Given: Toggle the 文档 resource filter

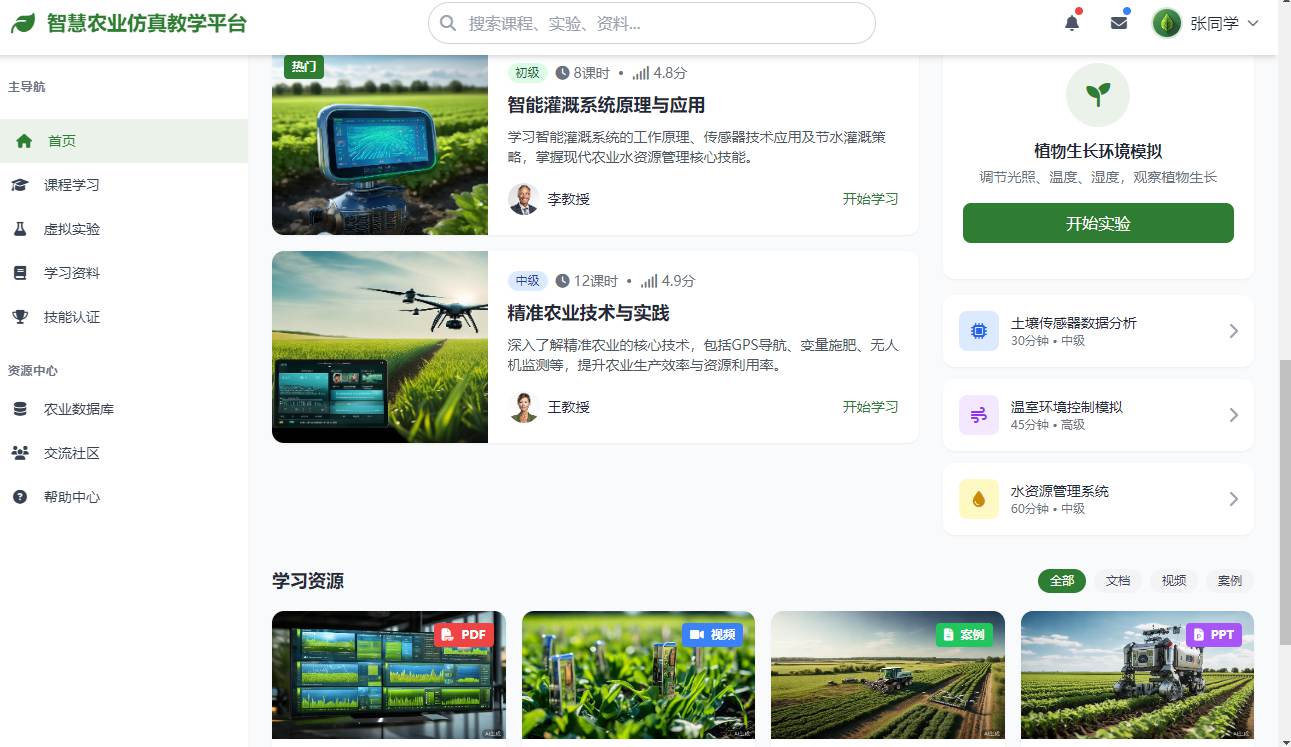Looking at the screenshot, I should click(1117, 580).
